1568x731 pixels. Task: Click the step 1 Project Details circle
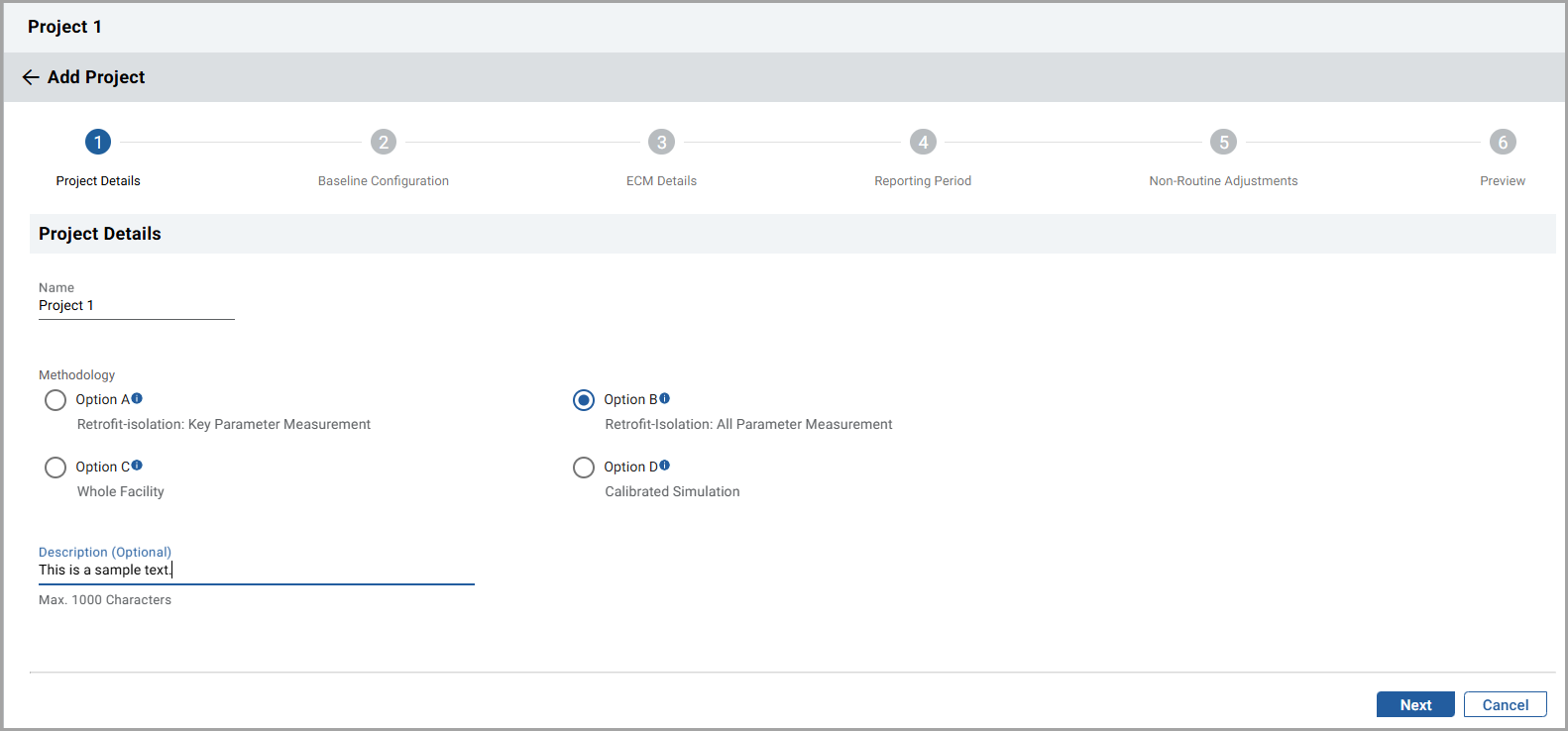tap(98, 143)
